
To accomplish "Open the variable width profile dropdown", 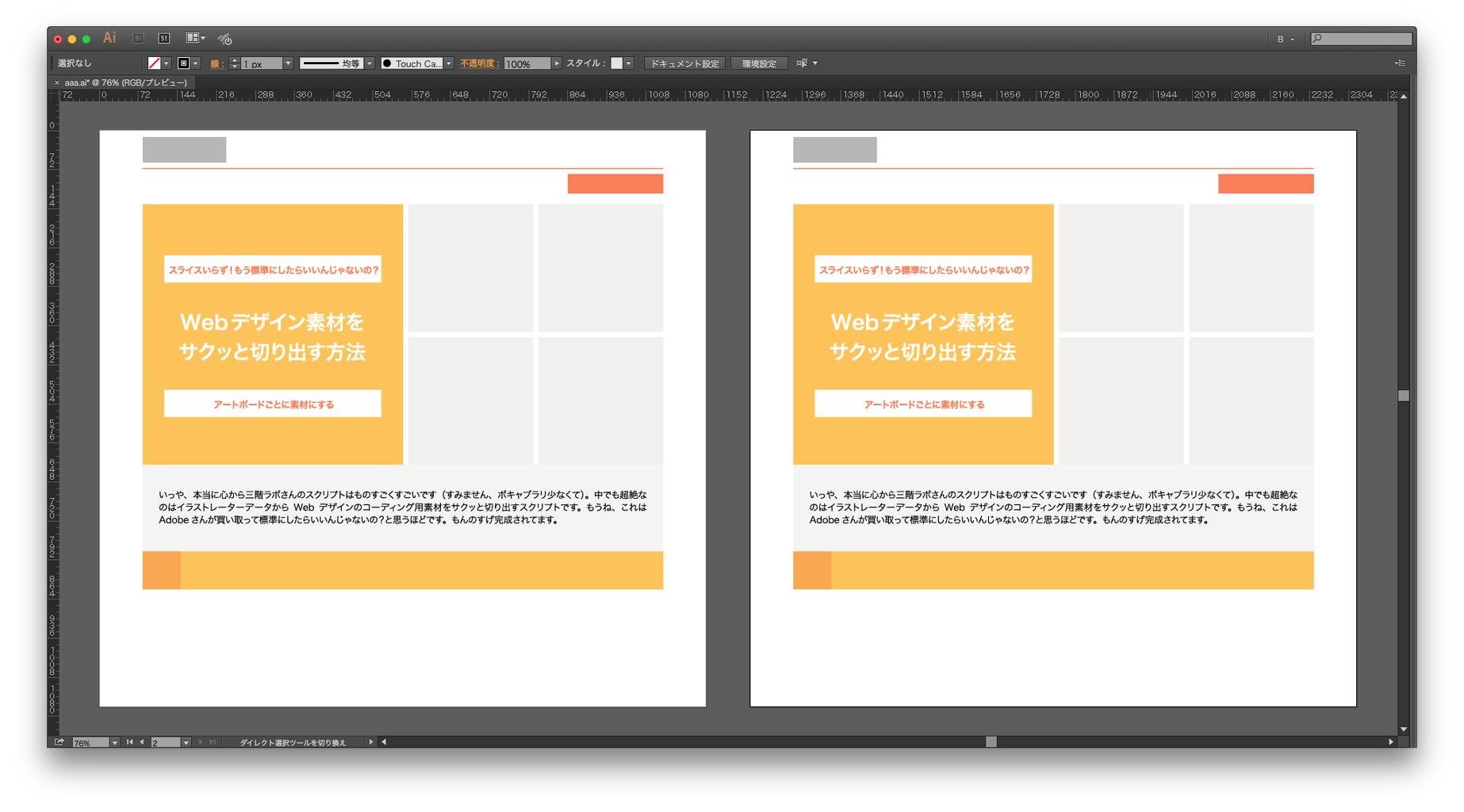I will tap(369, 63).
